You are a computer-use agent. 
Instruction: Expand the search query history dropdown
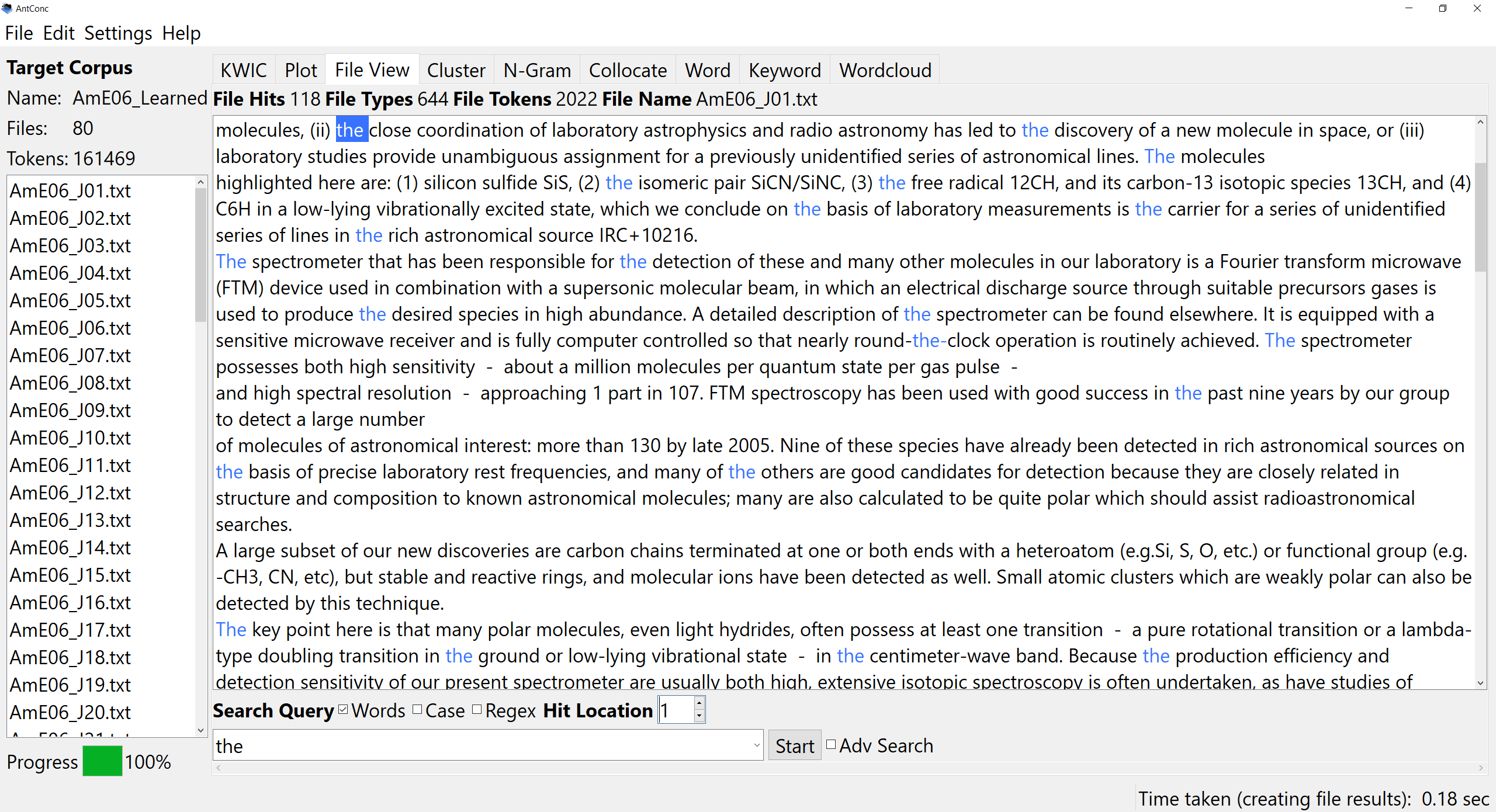coord(756,745)
